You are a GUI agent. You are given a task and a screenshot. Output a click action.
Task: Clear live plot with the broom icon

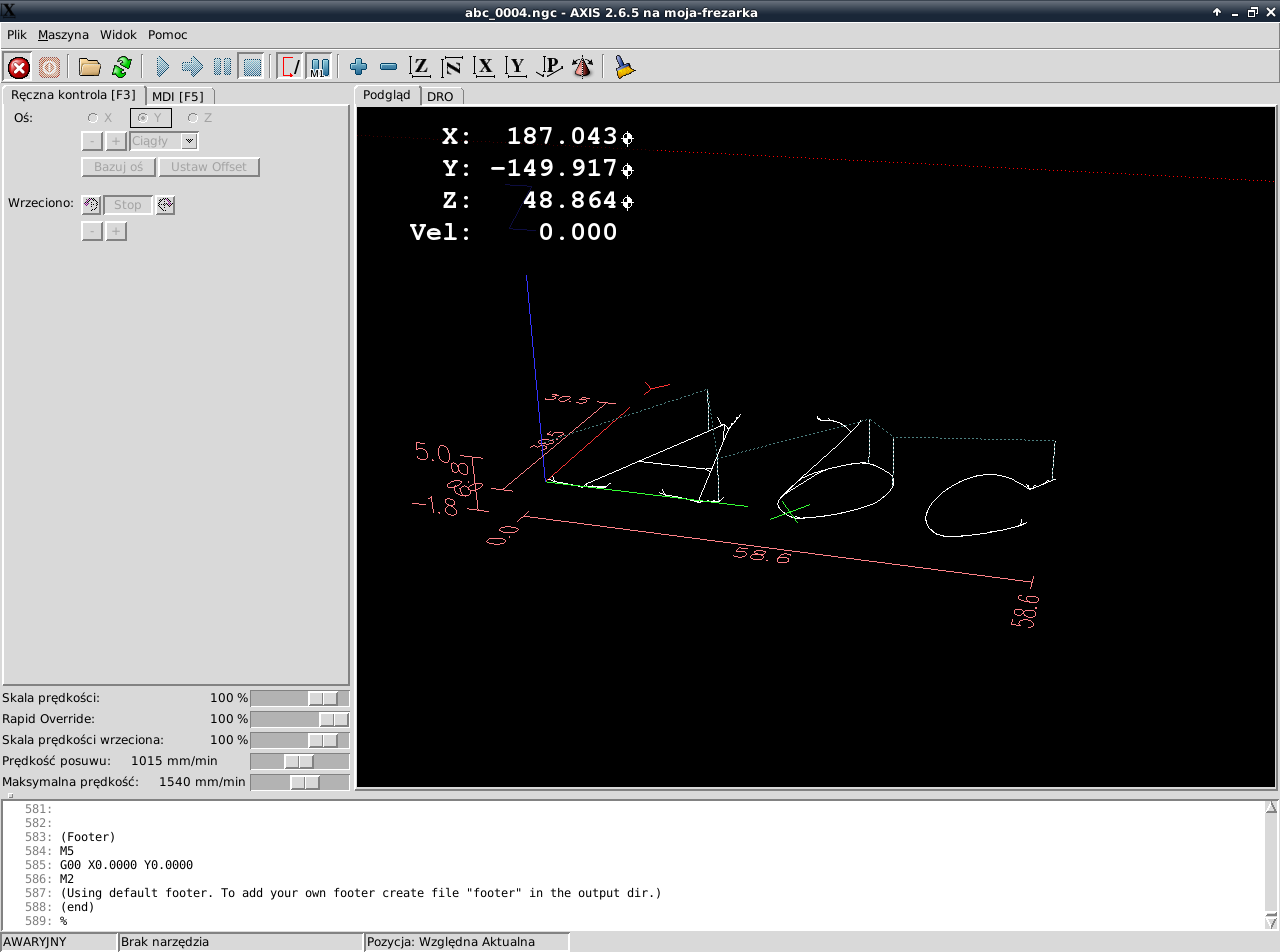click(625, 67)
